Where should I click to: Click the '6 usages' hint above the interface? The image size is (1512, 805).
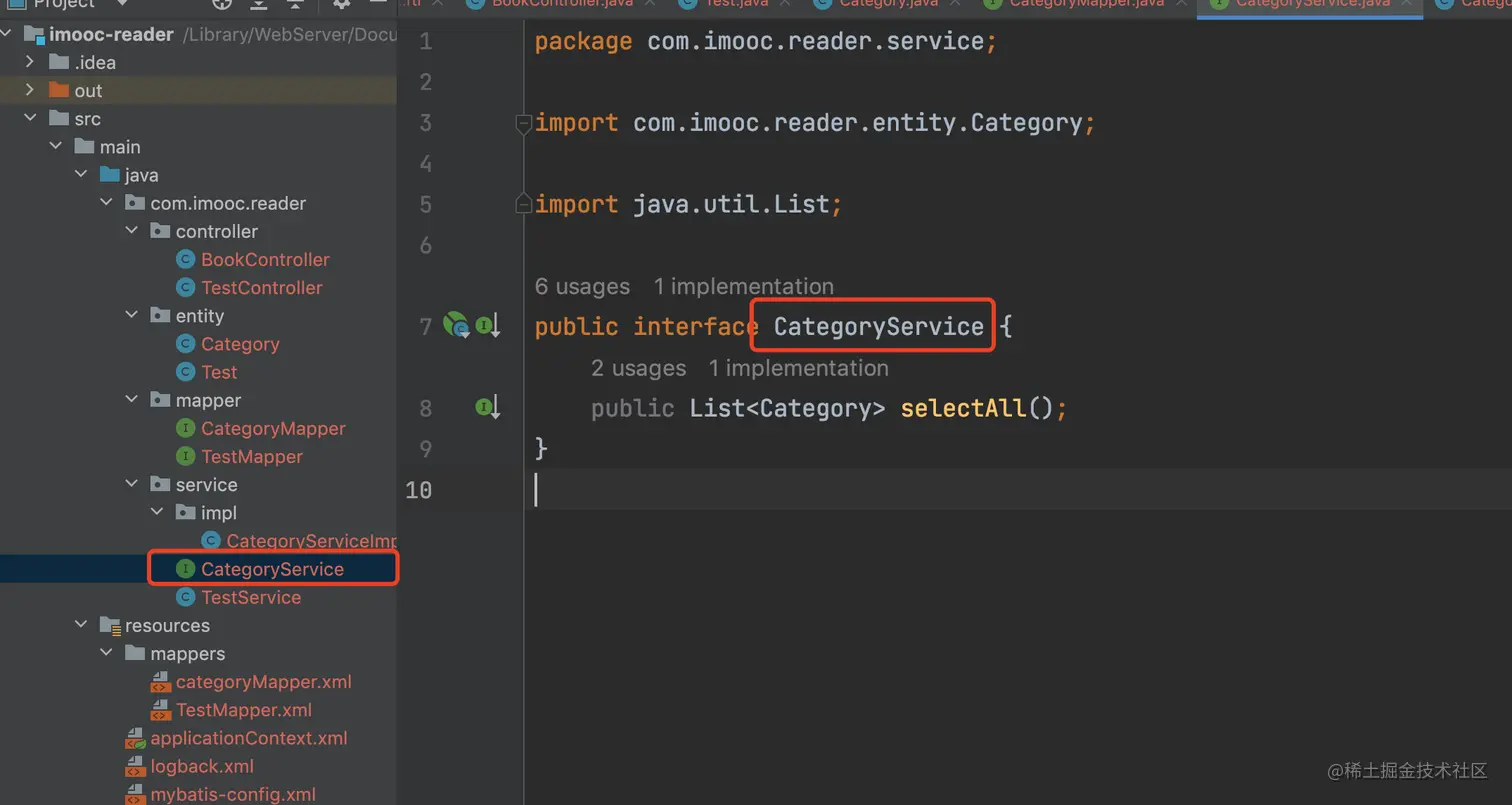[x=583, y=287]
